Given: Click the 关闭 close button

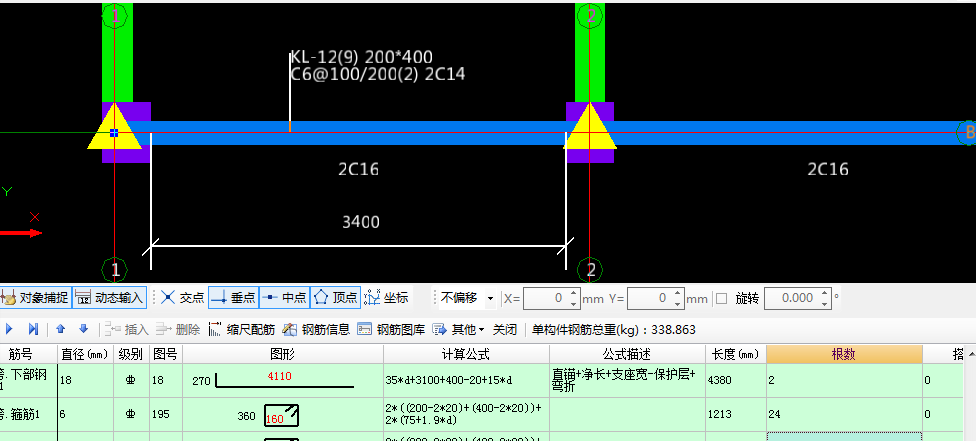Looking at the screenshot, I should click(505, 330).
